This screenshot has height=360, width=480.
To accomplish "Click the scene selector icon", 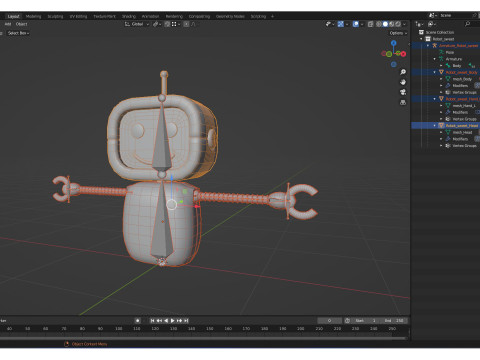I will pyautogui.click(x=432, y=15).
